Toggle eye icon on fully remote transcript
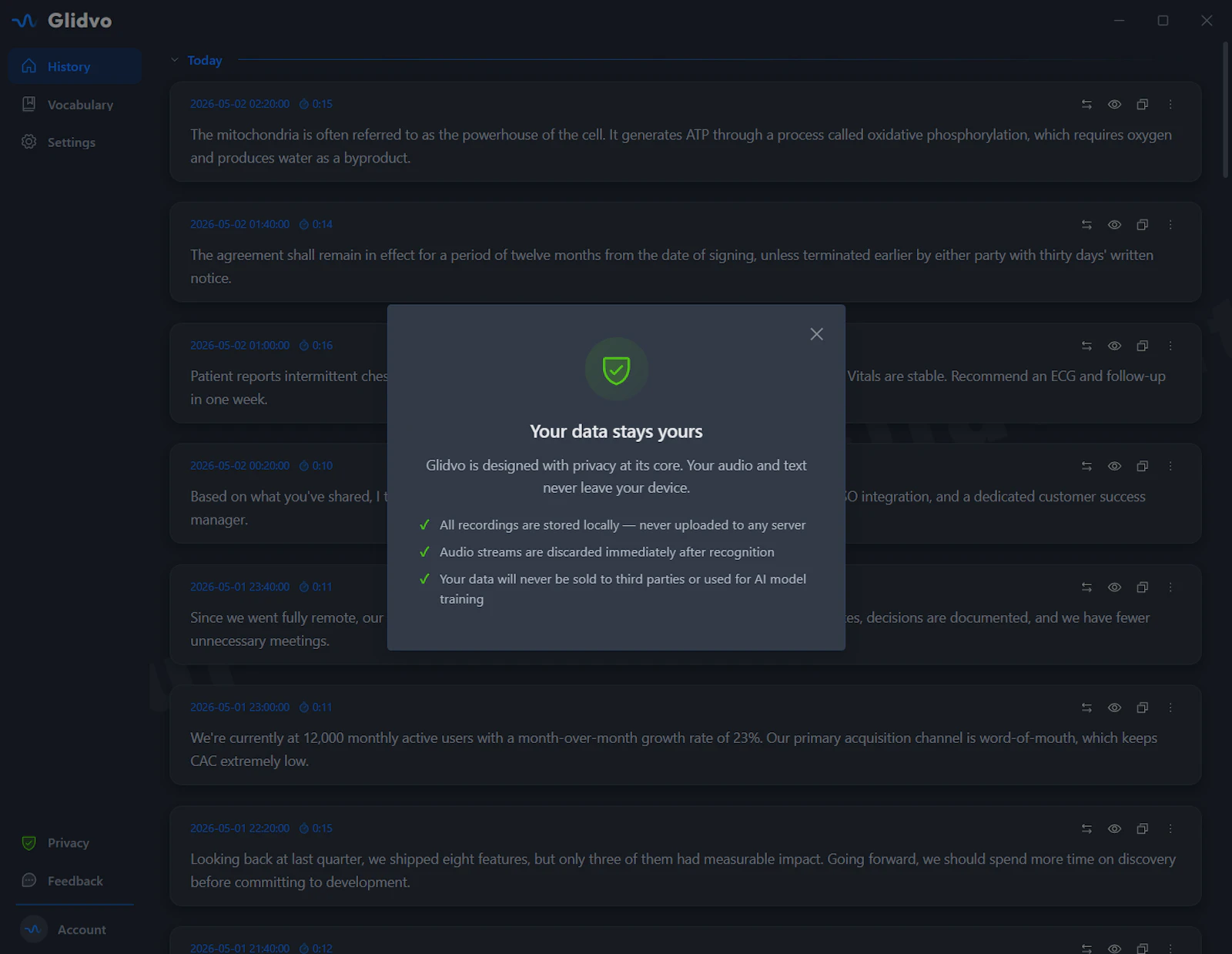Image resolution: width=1232 pixels, height=954 pixels. (x=1114, y=587)
